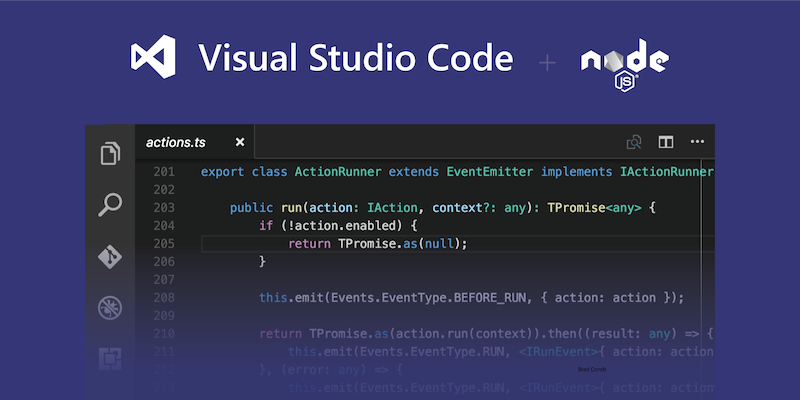Image resolution: width=800 pixels, height=400 pixels.
Task: Click 'this' keyword on line 208
Action: pos(273,297)
